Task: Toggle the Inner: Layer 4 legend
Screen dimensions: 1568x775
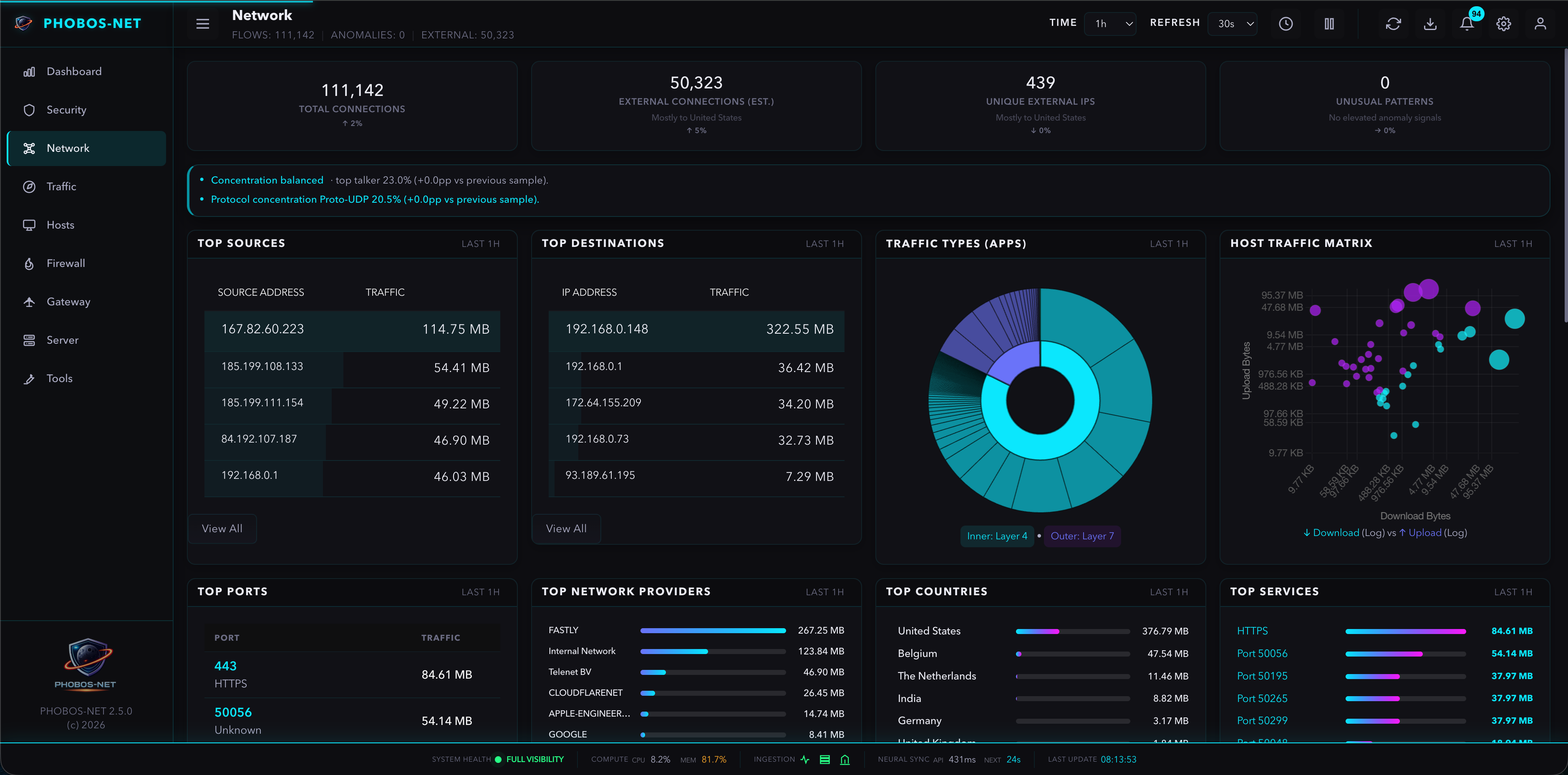Action: (996, 536)
